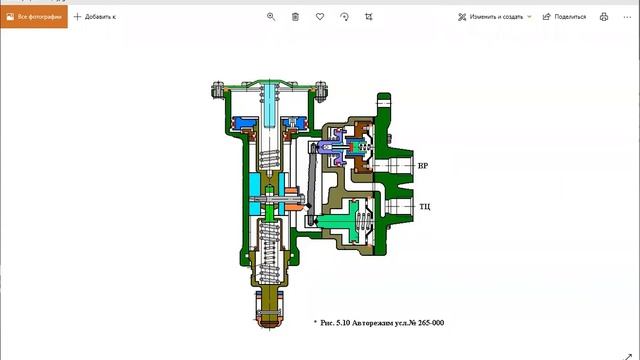Click the ТЦ label on diagram

tap(424, 207)
